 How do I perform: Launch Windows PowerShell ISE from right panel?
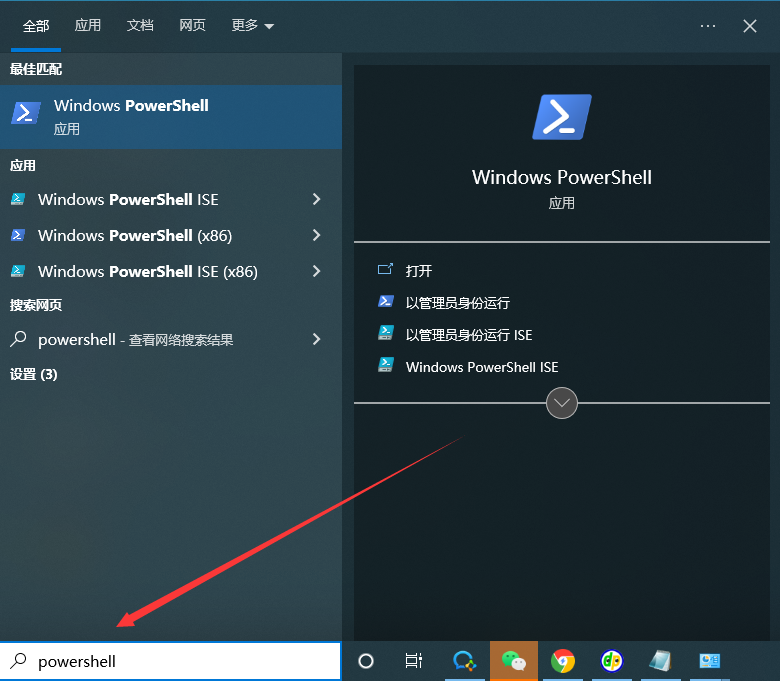click(x=481, y=367)
